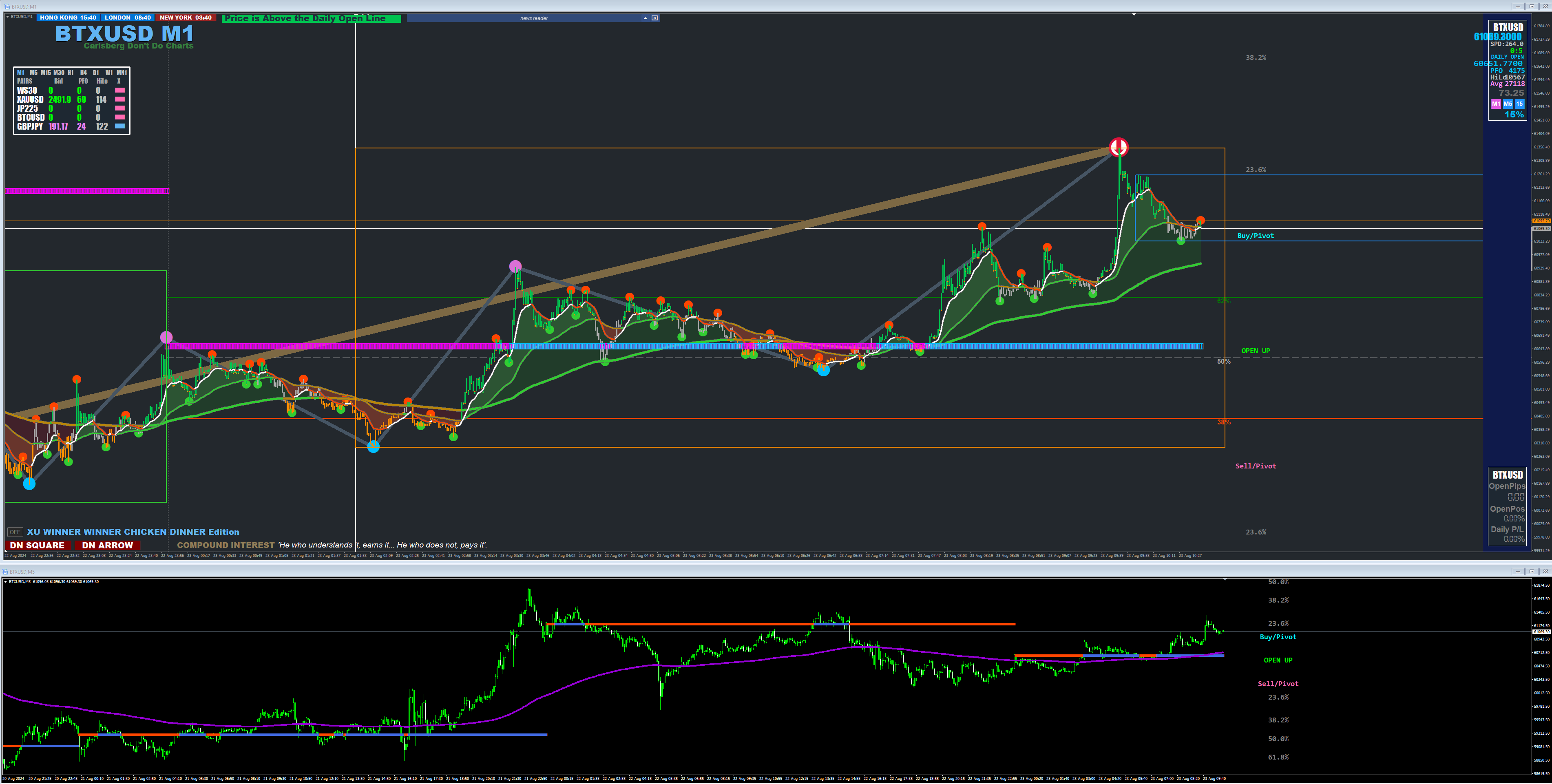Click the pink swatch in the XAUUSD row
The width and height of the screenshot is (1552, 784).
point(119,99)
